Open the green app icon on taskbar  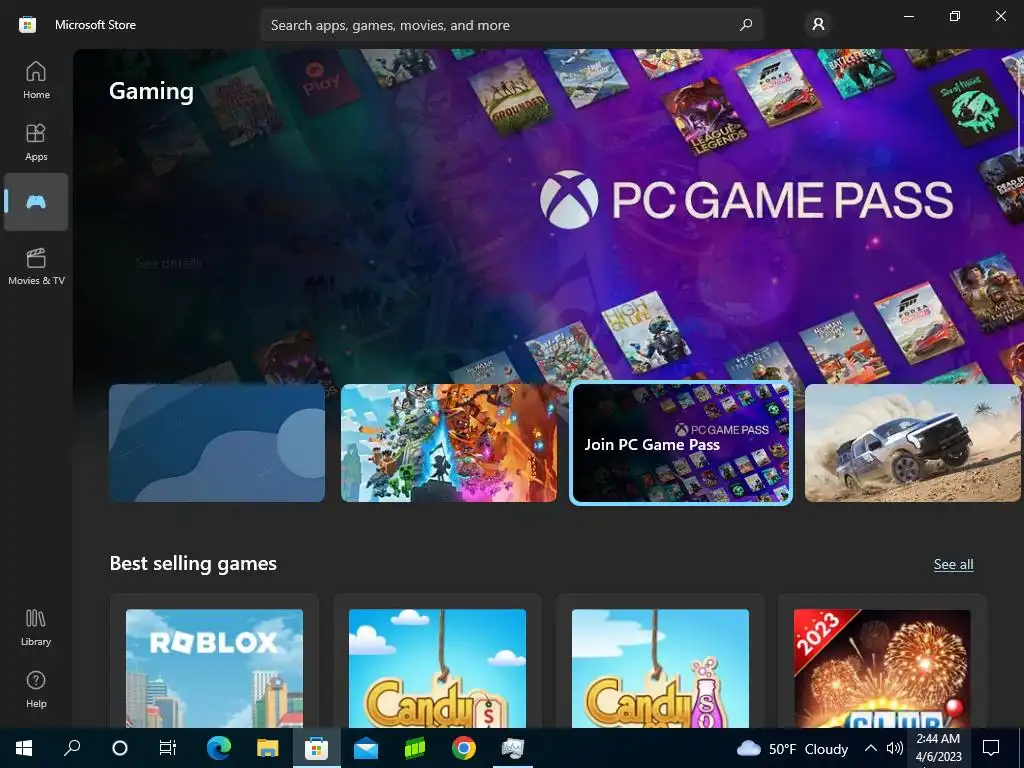[415, 748]
